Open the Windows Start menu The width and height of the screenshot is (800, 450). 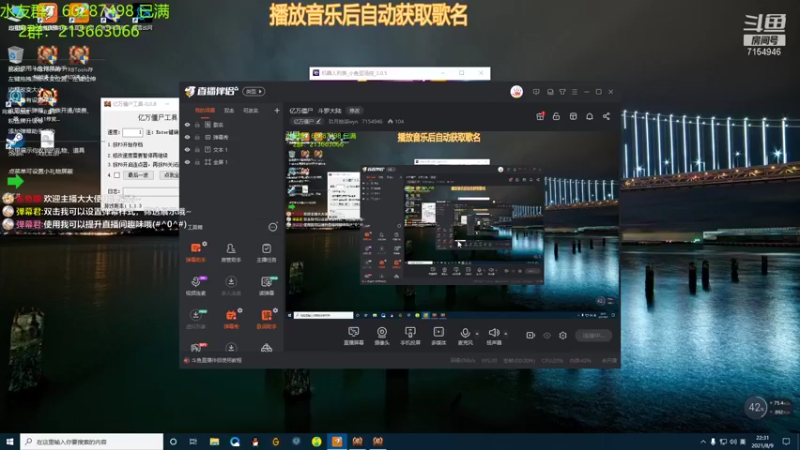tap(10, 441)
